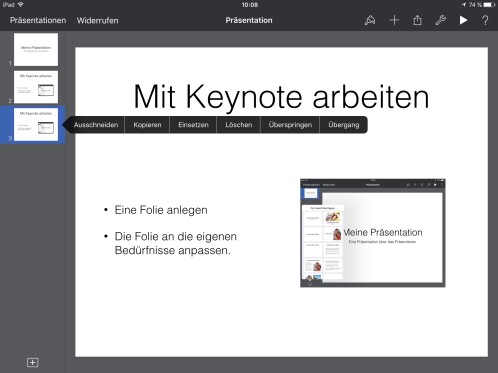Select the title Mit Keynote arbeiten
Image resolution: width=498 pixels, height=373 pixels.
point(281,97)
